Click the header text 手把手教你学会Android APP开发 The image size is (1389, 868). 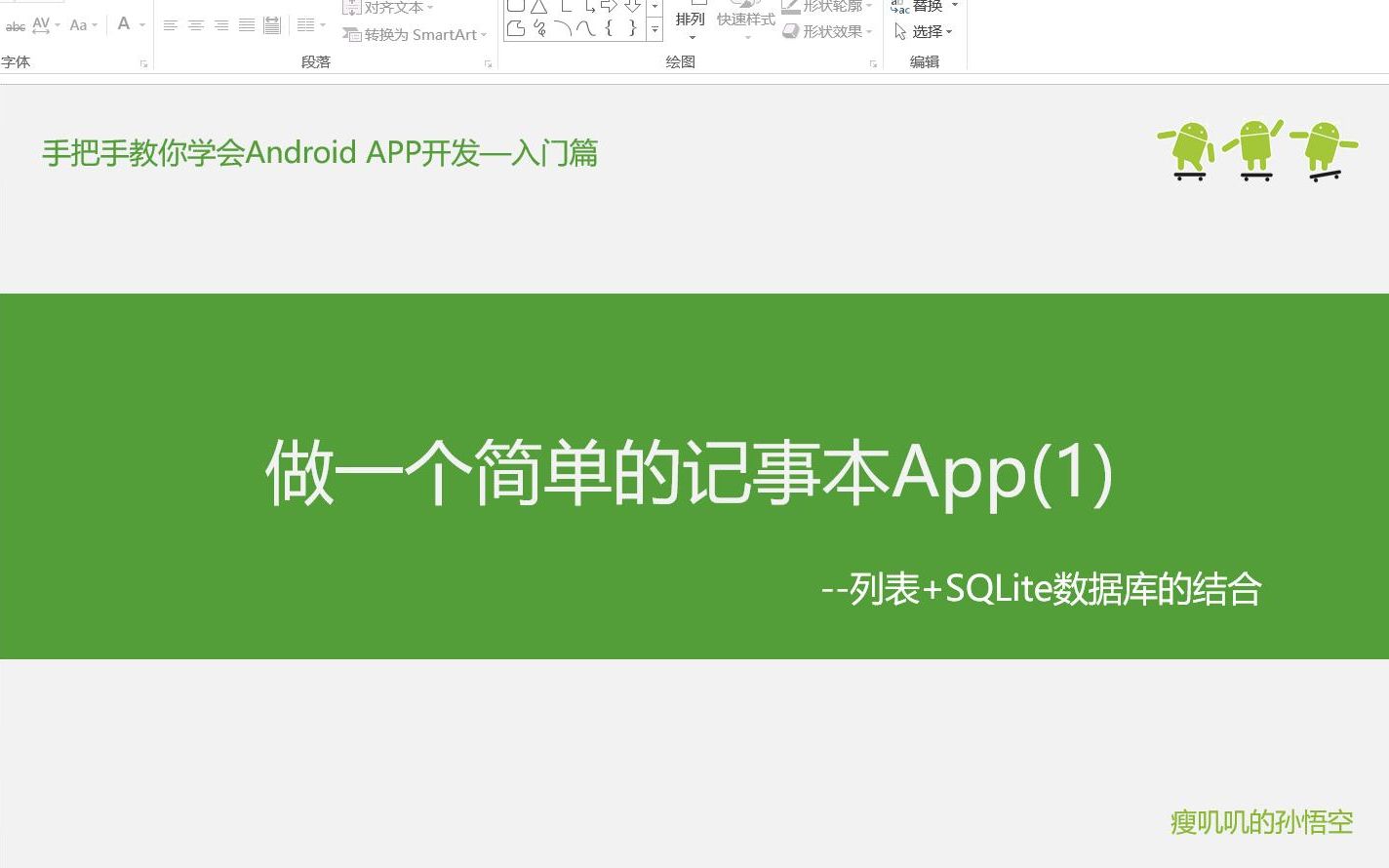(320, 153)
